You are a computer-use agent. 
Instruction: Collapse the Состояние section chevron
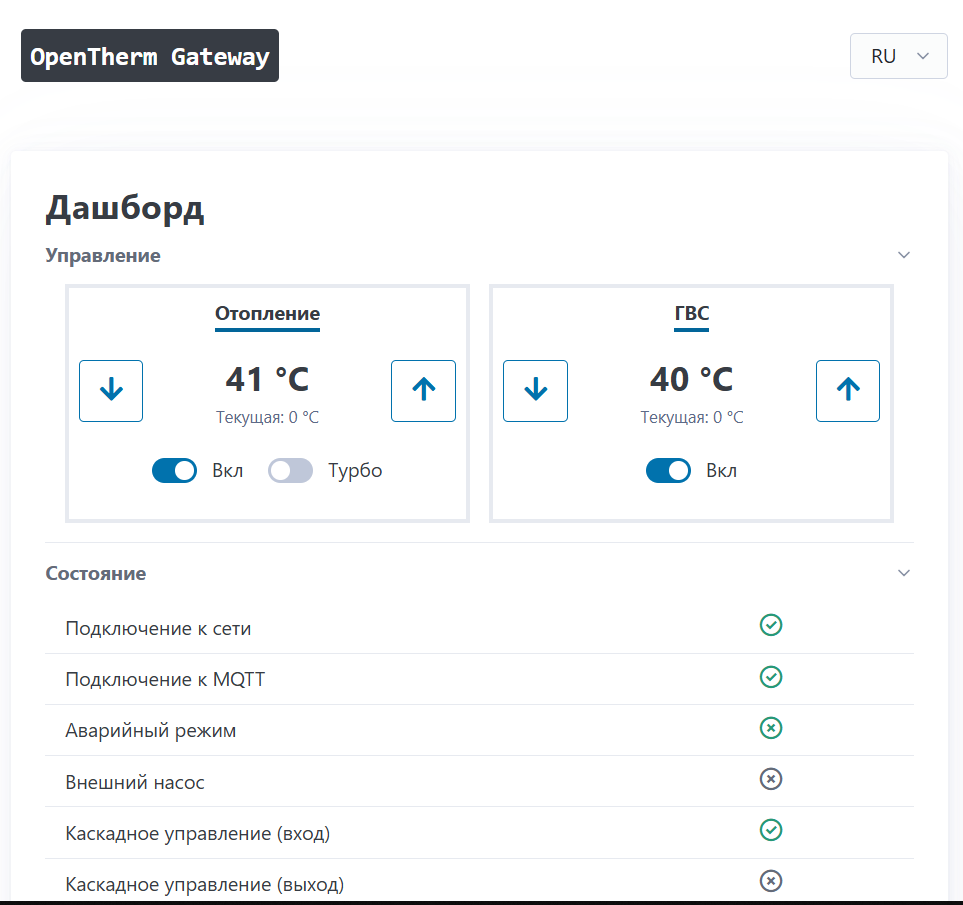[904, 573]
